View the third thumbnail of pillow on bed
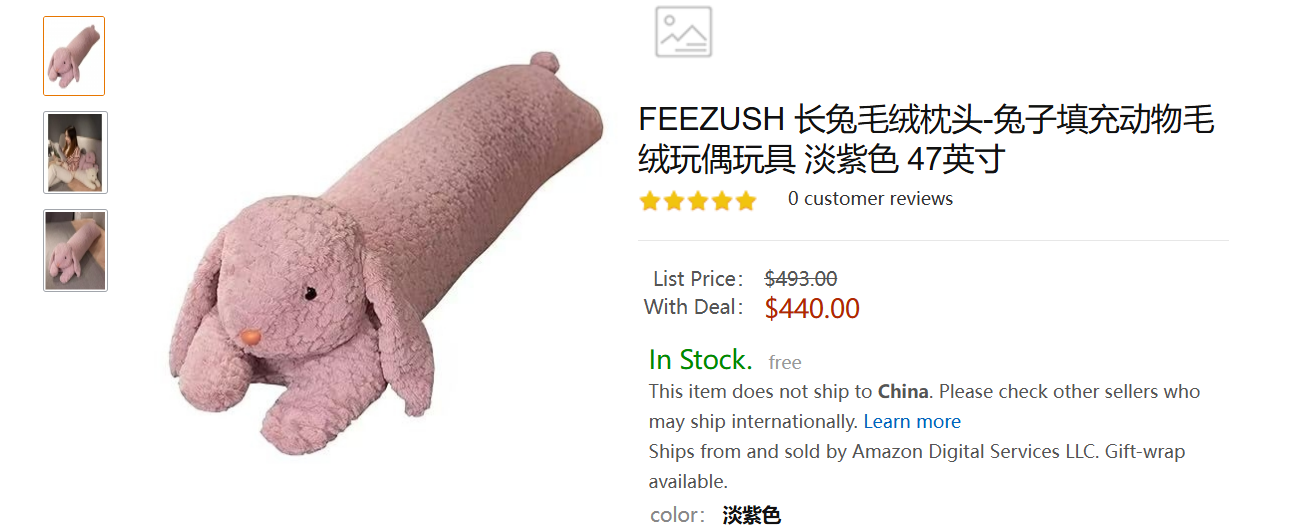The height and width of the screenshot is (525, 1310). 75,251
